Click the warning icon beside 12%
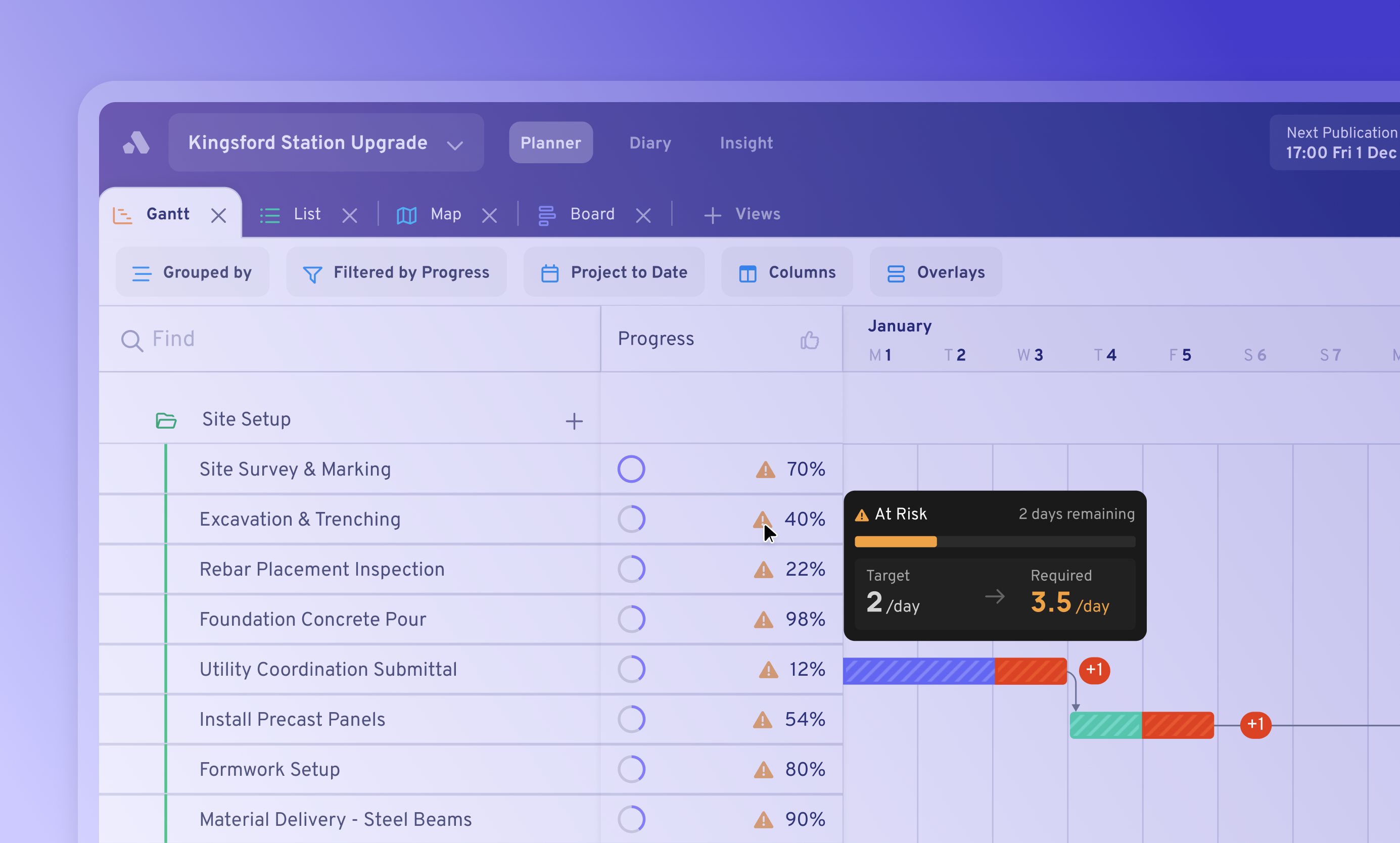 768,670
